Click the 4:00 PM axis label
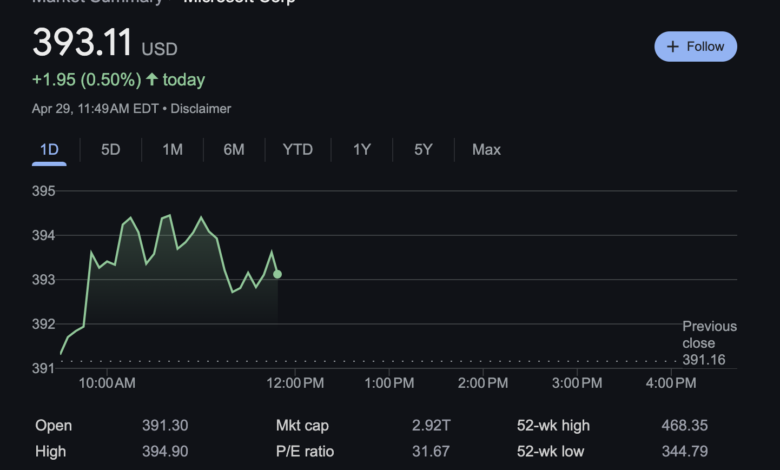 [x=671, y=383]
